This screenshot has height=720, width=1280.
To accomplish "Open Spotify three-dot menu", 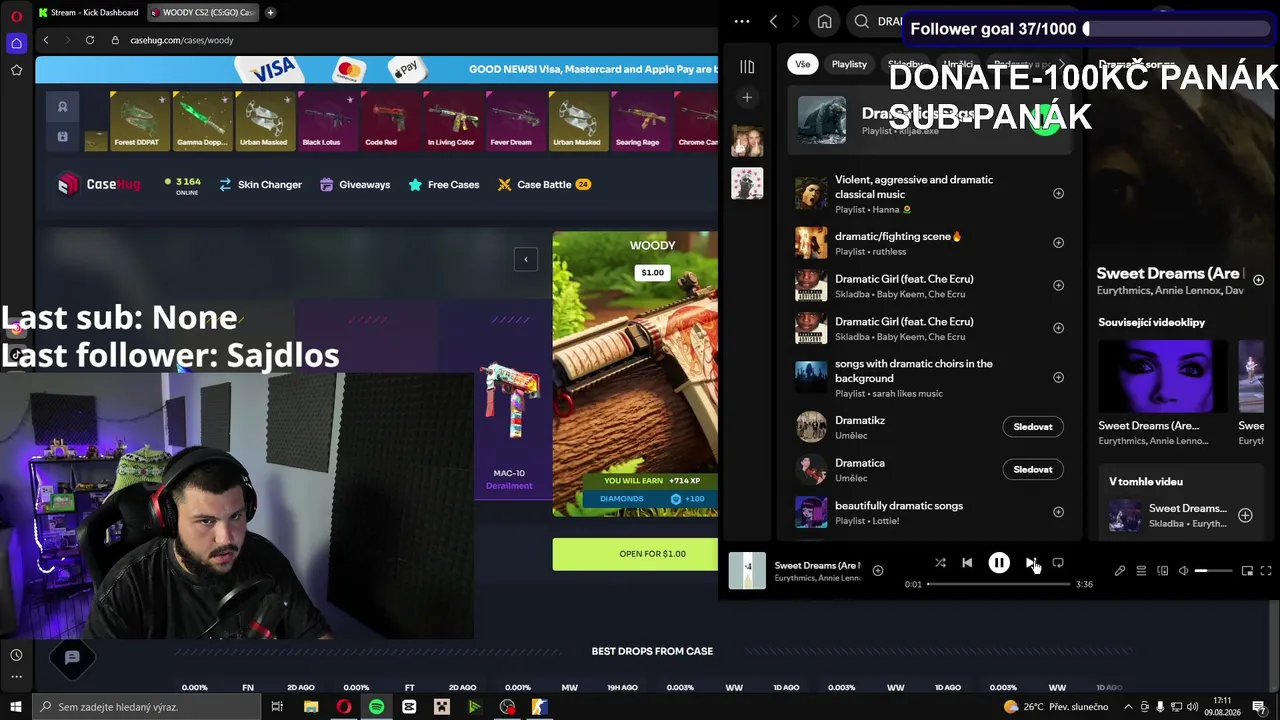I will pos(741,21).
